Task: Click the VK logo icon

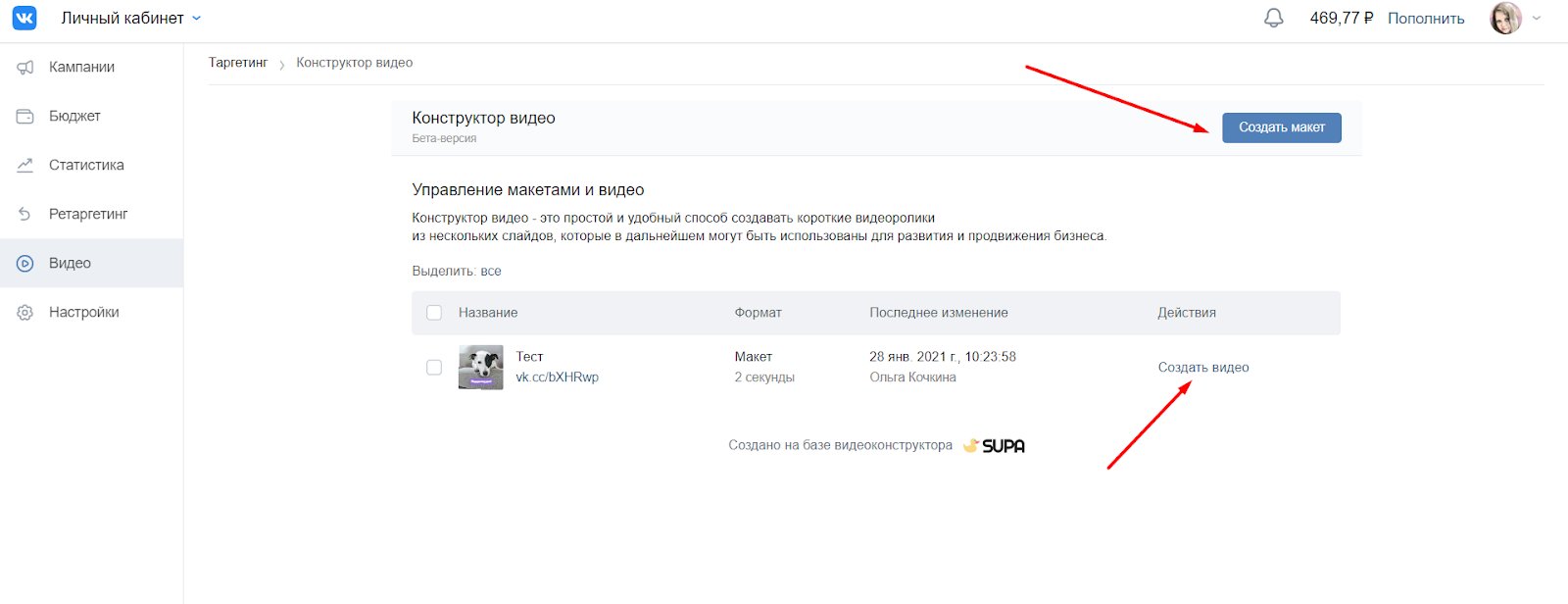Action: pos(24,18)
